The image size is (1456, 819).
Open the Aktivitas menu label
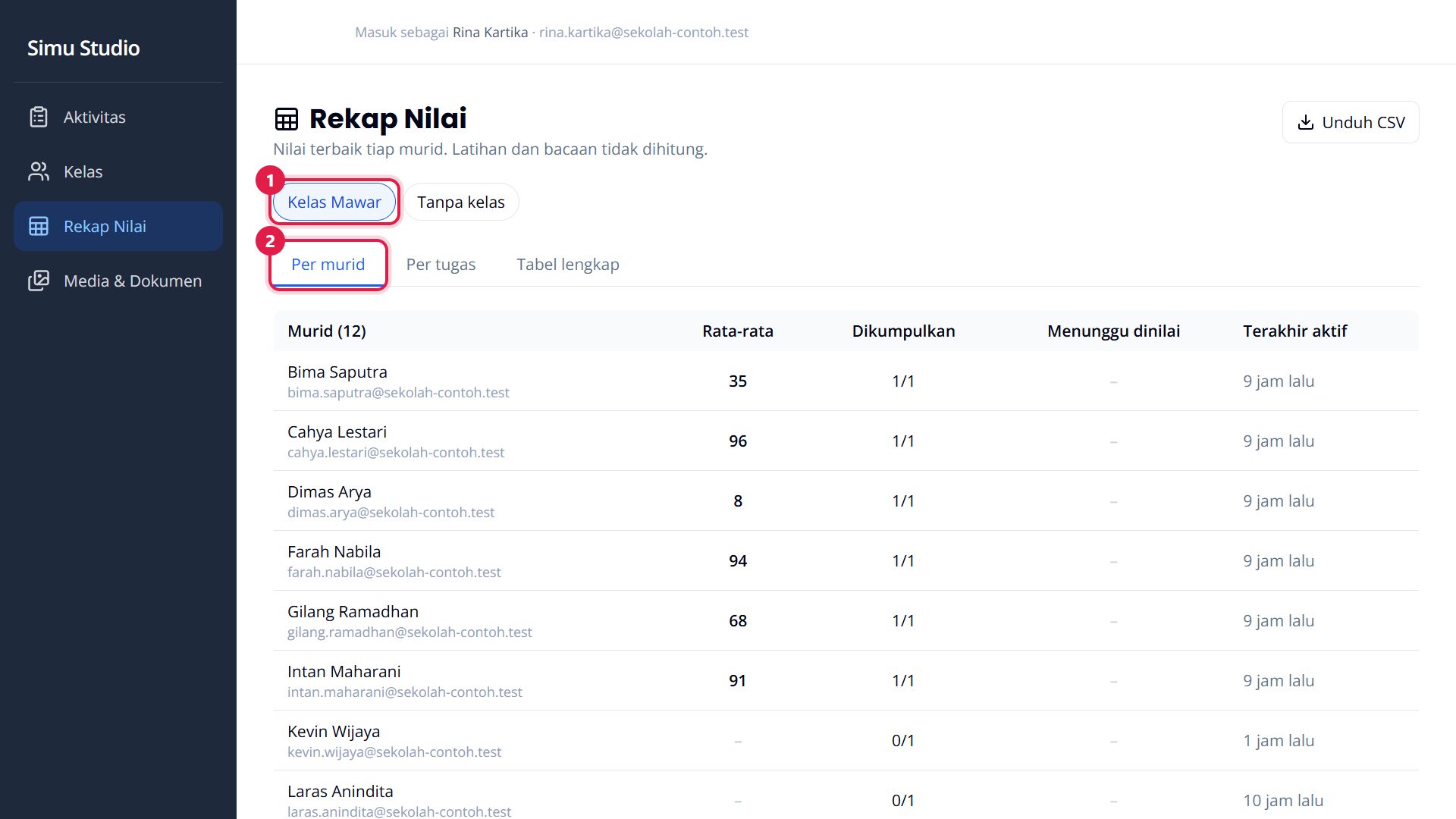coord(95,117)
